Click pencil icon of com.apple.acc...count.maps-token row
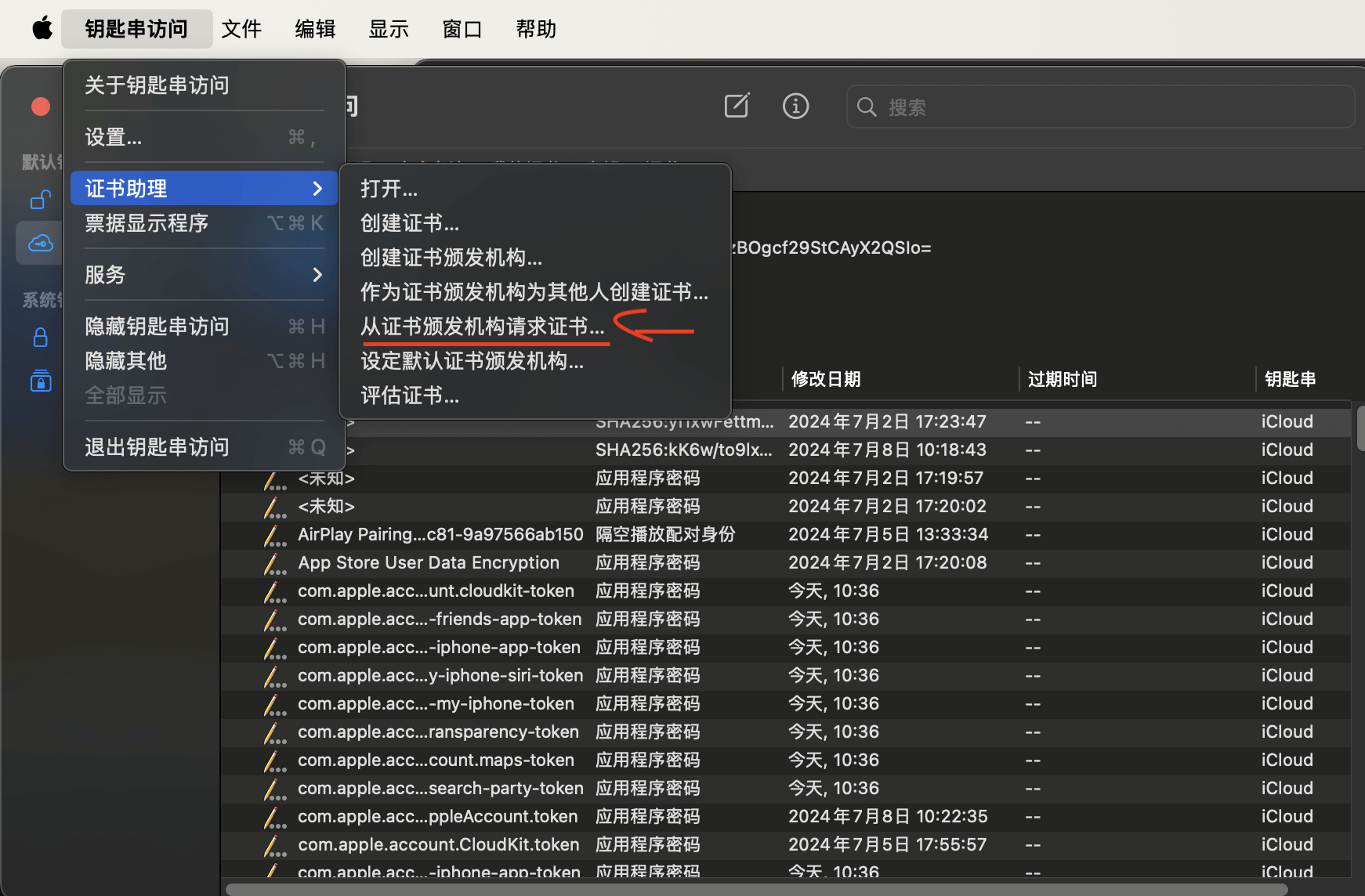The height and width of the screenshot is (896, 1365). (x=274, y=761)
